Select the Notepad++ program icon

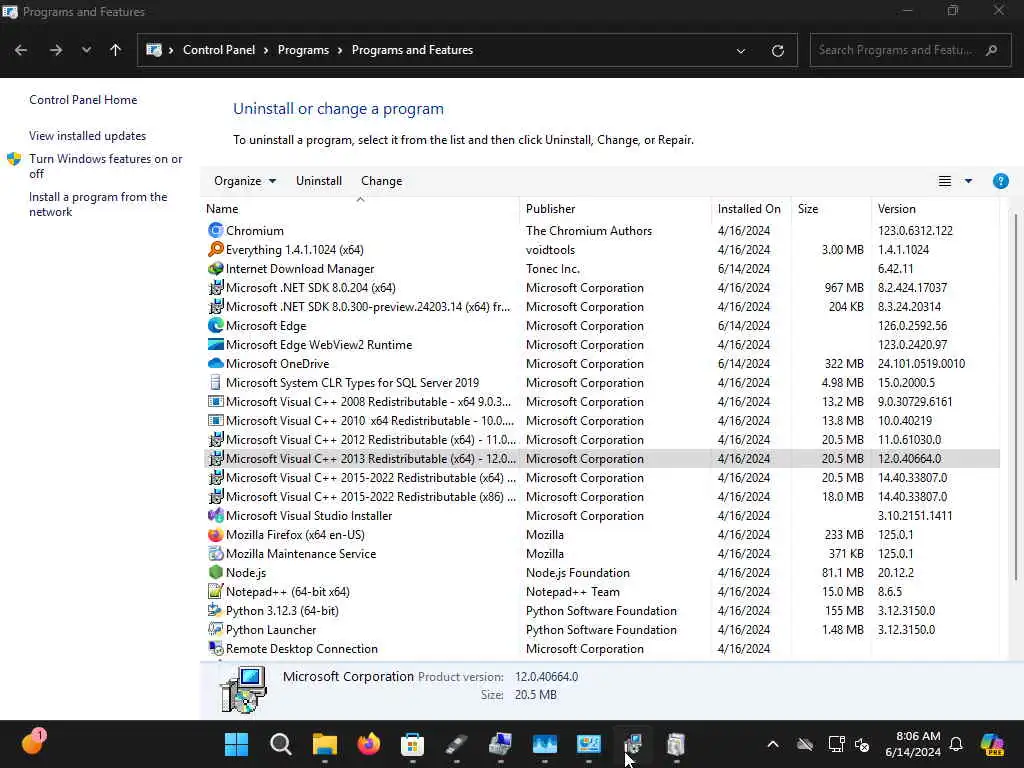[216, 591]
